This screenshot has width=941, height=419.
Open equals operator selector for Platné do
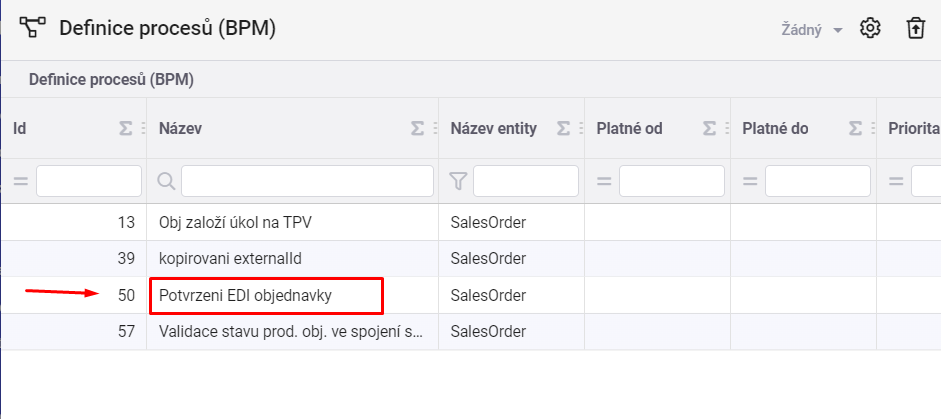click(x=750, y=181)
